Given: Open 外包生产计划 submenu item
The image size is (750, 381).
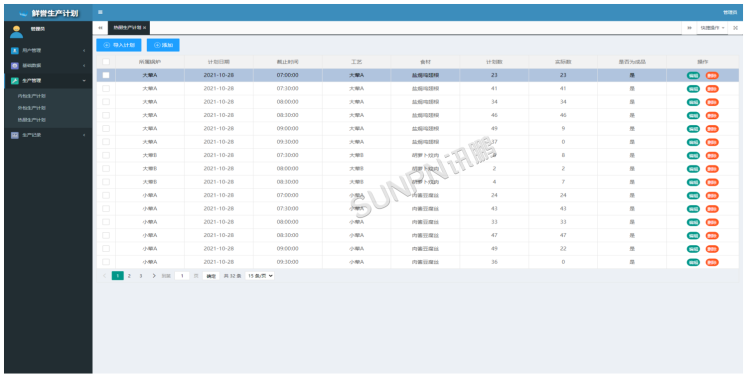Looking at the screenshot, I should point(32,108).
